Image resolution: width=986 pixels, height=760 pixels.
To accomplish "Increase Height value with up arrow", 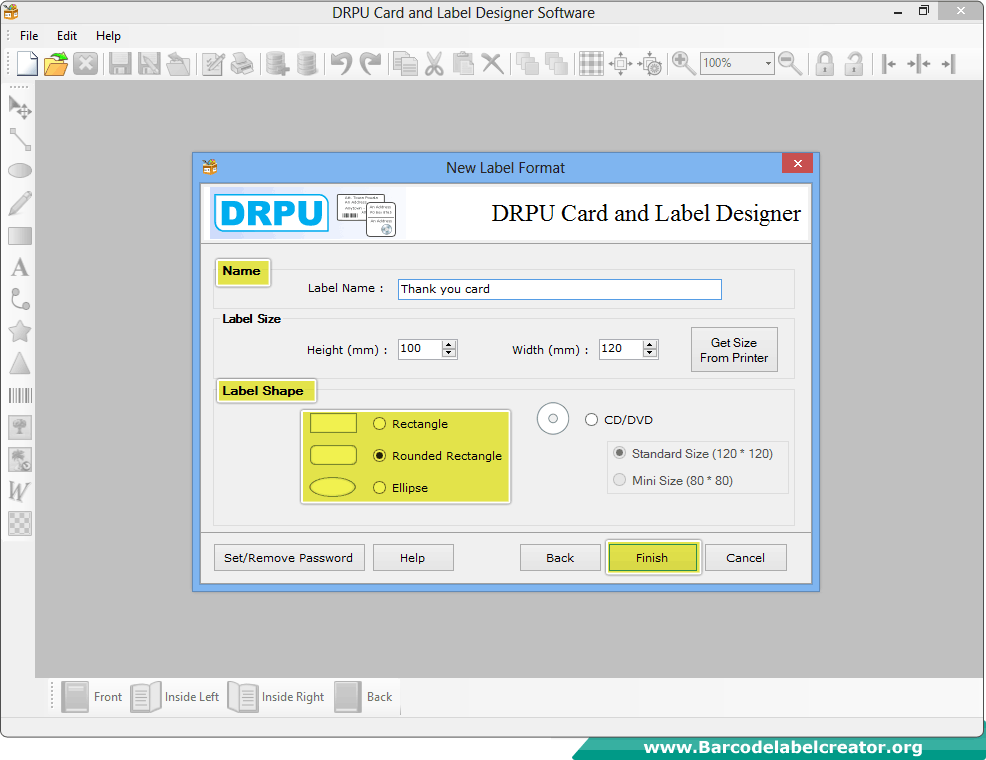I will click(448, 344).
